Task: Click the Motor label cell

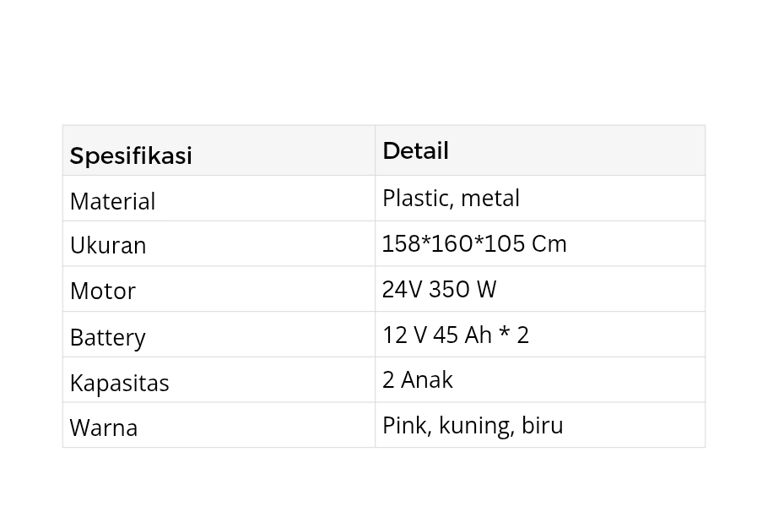Action: point(102,291)
